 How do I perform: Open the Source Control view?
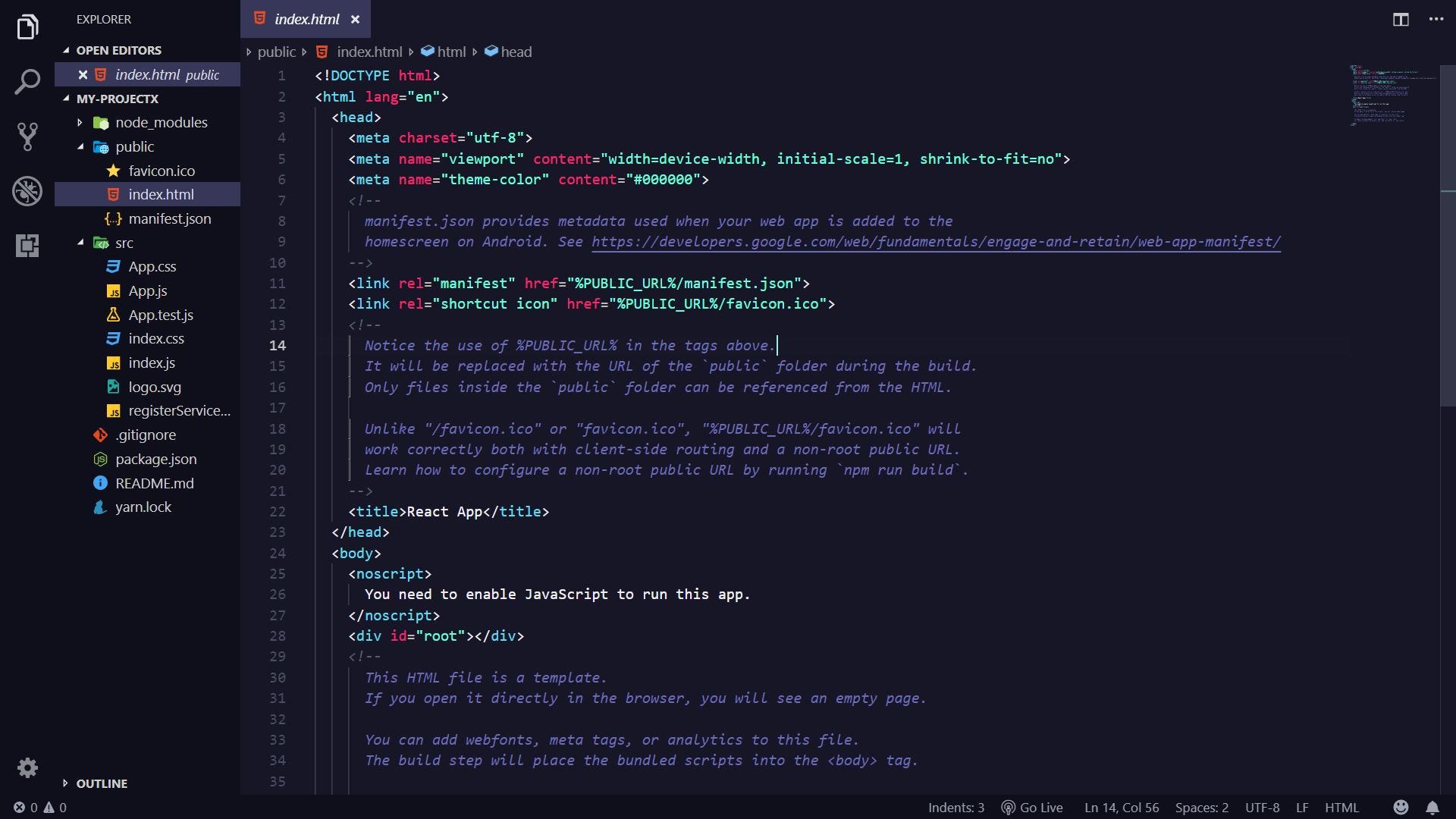tap(27, 136)
